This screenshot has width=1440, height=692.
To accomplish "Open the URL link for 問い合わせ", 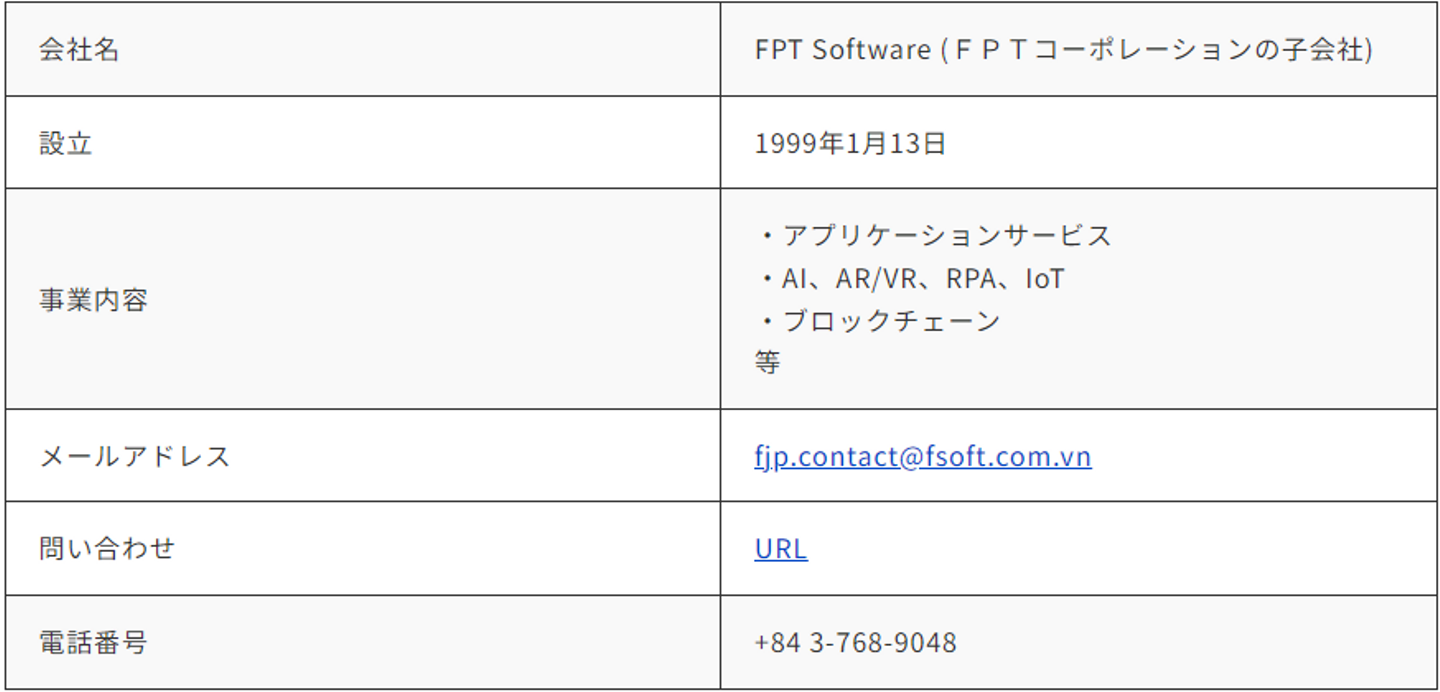I will click(781, 549).
